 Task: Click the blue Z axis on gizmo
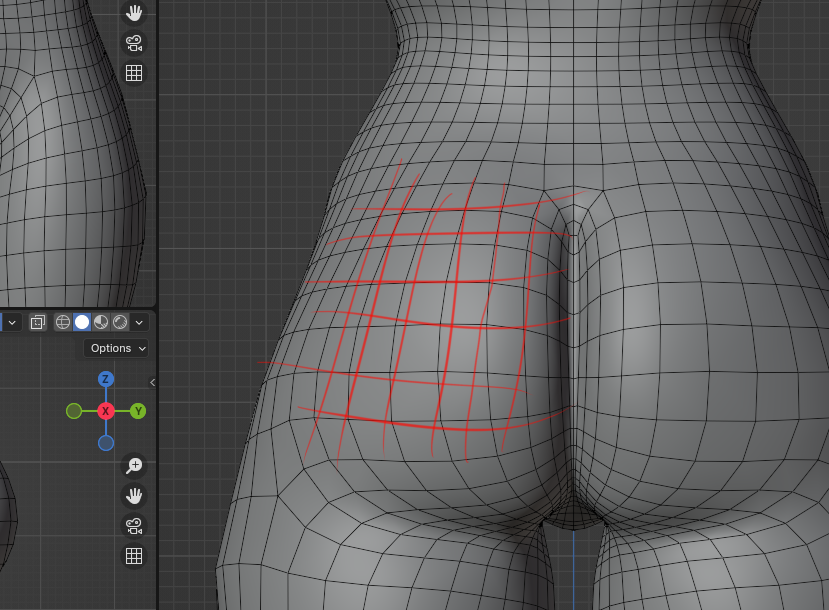coord(106,379)
